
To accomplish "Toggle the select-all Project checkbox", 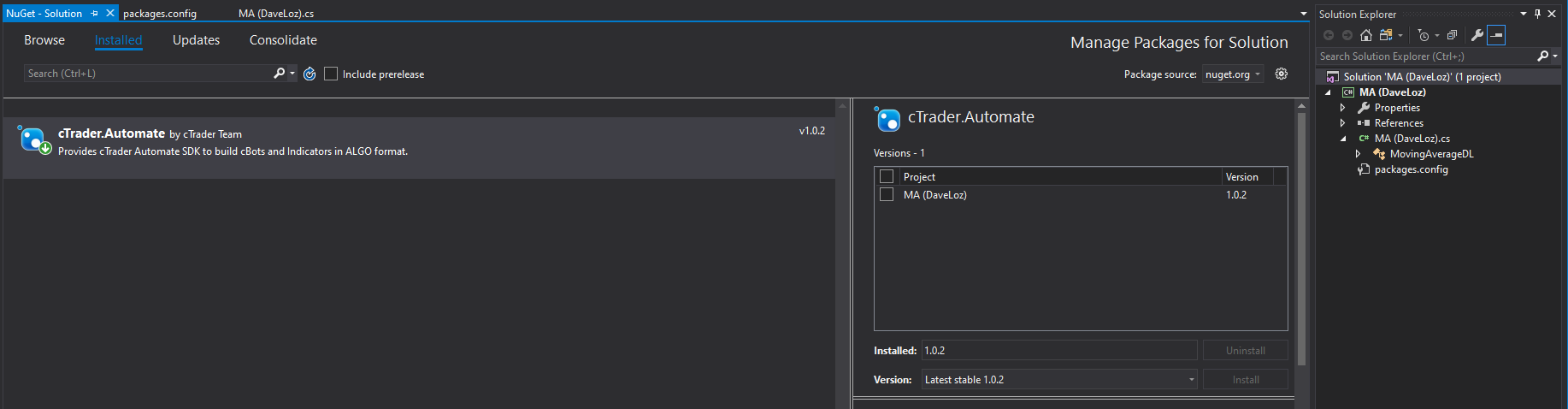I will point(887,176).
